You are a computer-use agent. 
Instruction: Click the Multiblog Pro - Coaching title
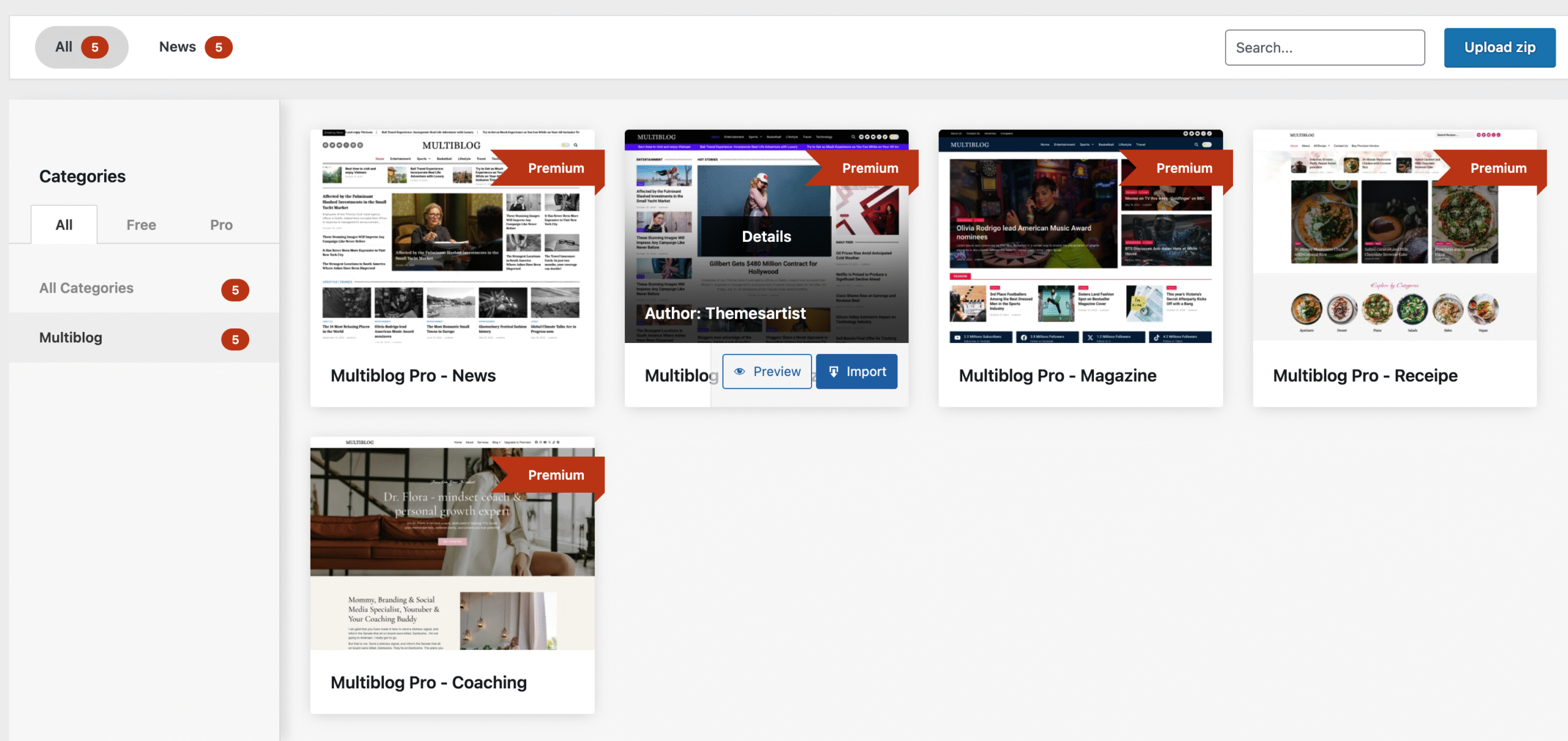coord(428,682)
